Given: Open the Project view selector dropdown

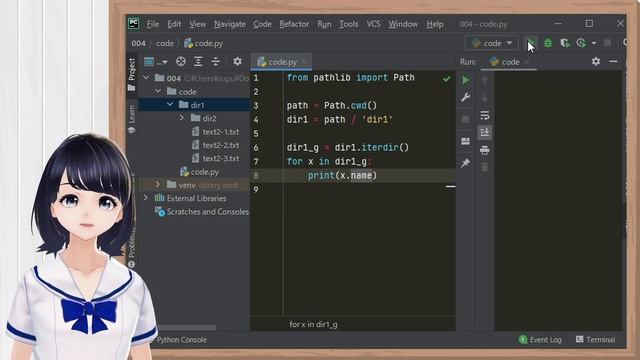Looking at the screenshot, I should pos(156,62).
